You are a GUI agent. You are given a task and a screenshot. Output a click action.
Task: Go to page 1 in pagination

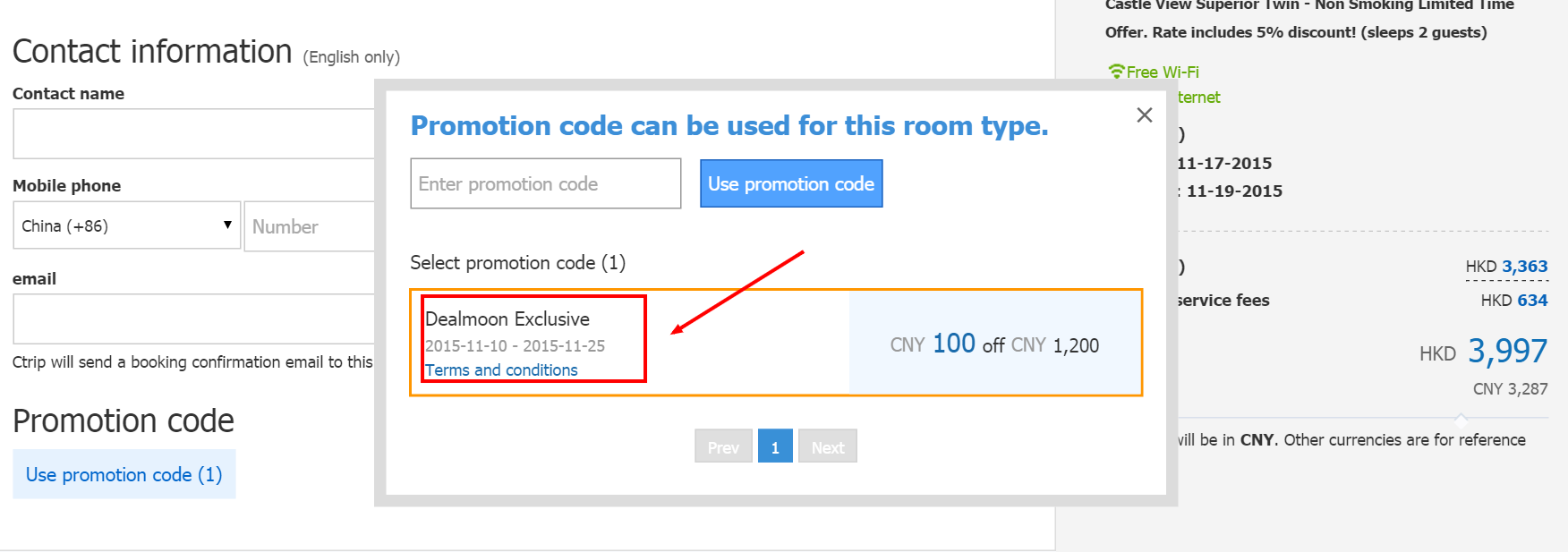(x=775, y=446)
